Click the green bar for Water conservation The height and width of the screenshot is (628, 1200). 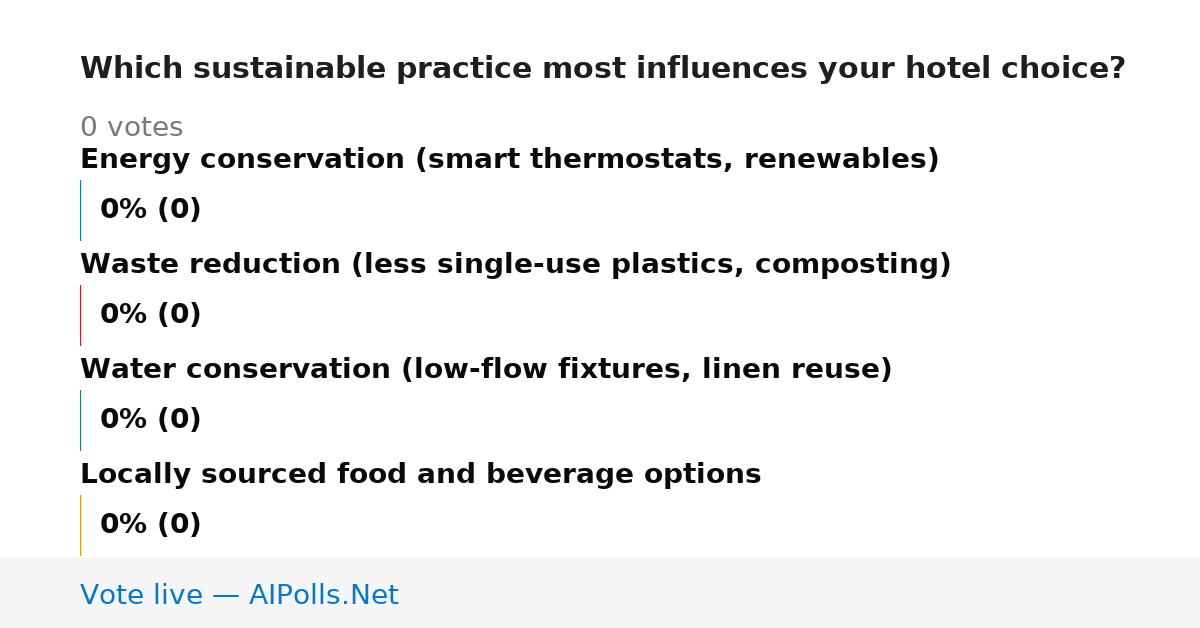(x=80, y=420)
